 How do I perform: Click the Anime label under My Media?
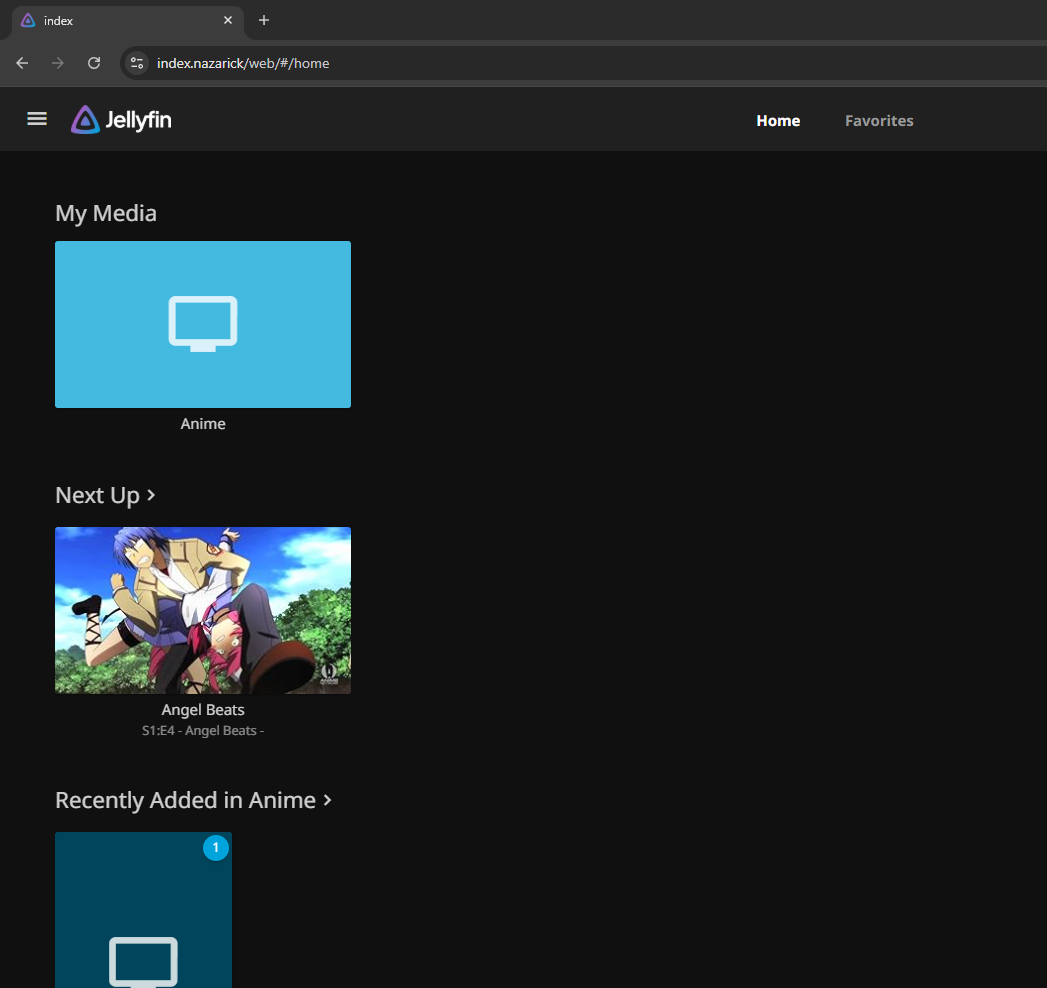[203, 424]
